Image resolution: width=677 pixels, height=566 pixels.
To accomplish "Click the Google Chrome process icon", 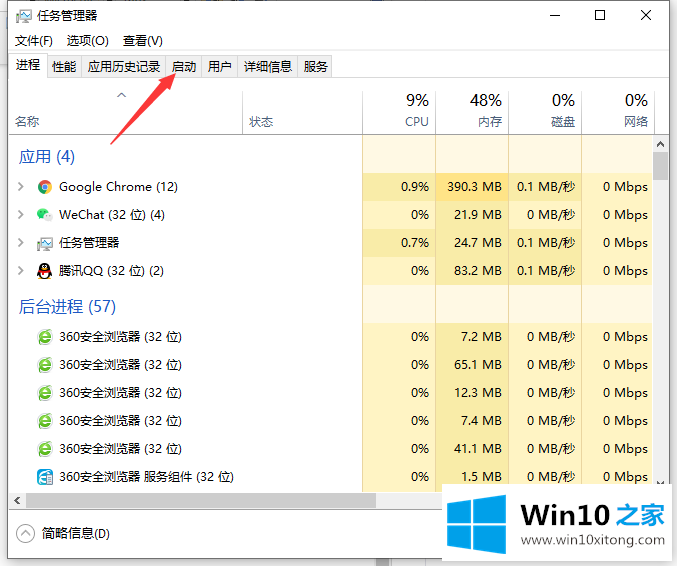I will [x=44, y=187].
